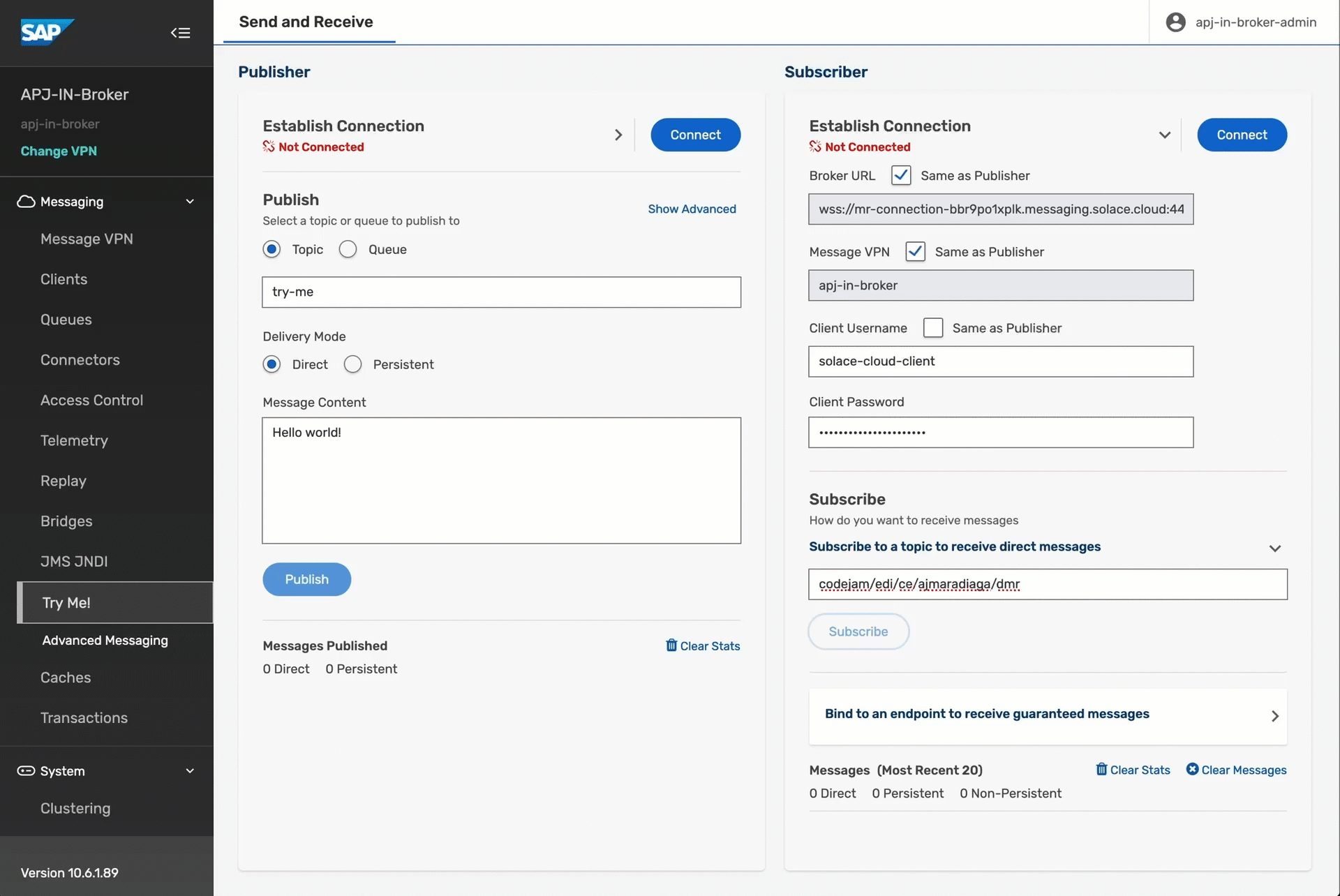Screen dimensions: 1340x896
Task: Click the Clear Messages icon with plus symbol
Action: (1190, 770)
